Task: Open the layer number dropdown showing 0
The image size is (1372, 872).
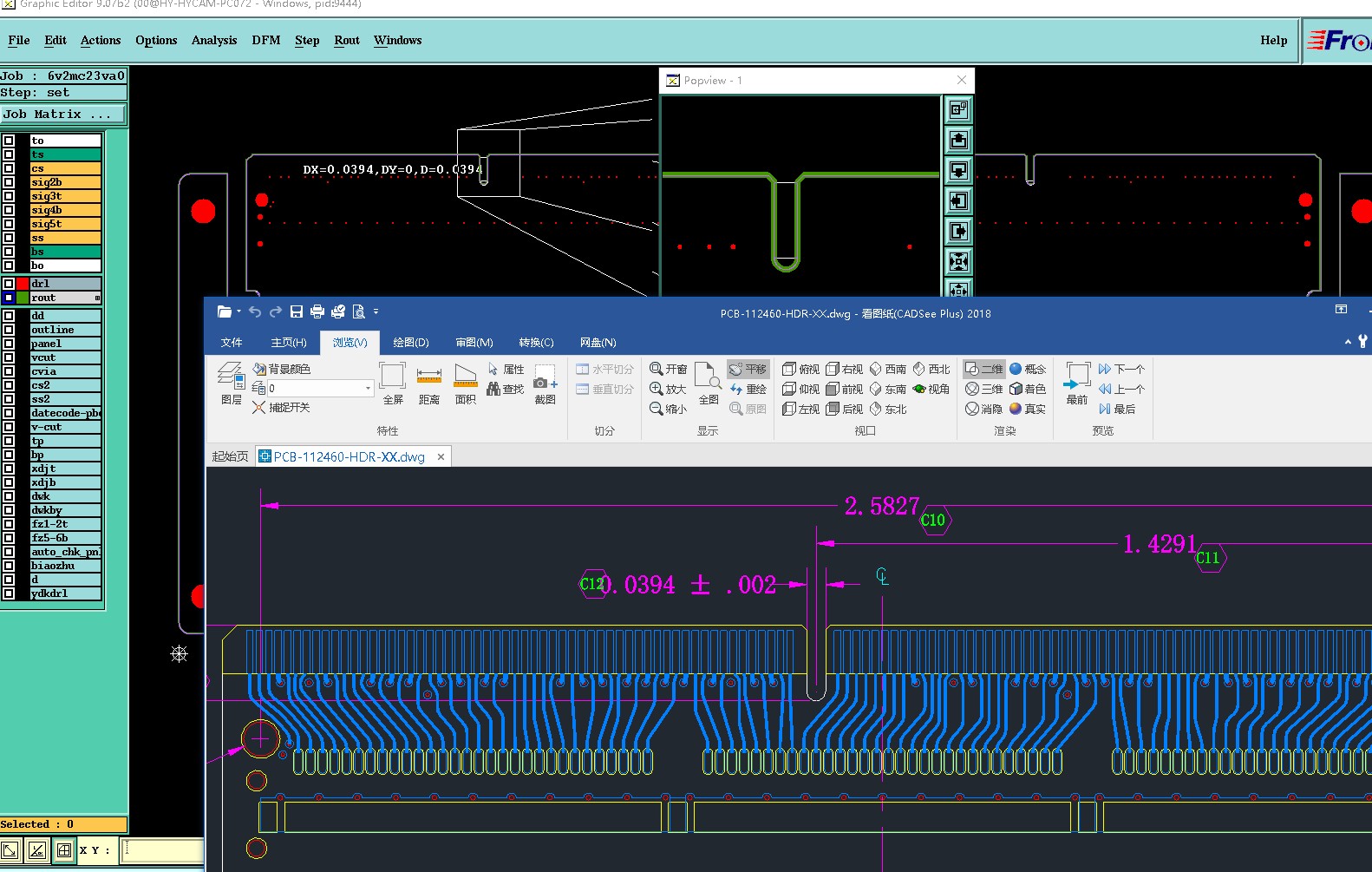Action: click(368, 389)
